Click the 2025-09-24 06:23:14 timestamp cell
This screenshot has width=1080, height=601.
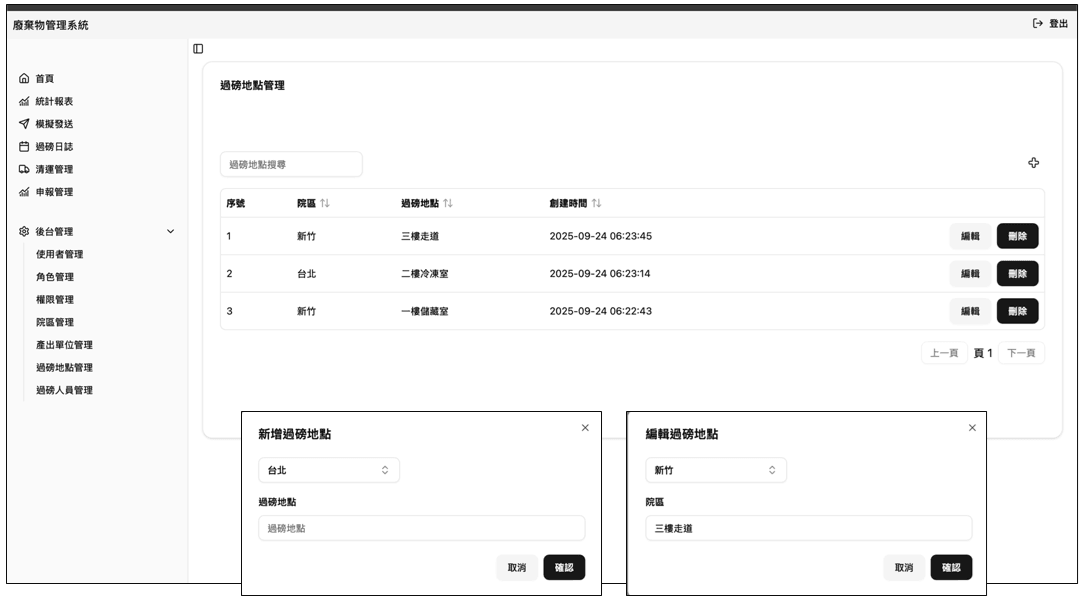(x=600, y=273)
